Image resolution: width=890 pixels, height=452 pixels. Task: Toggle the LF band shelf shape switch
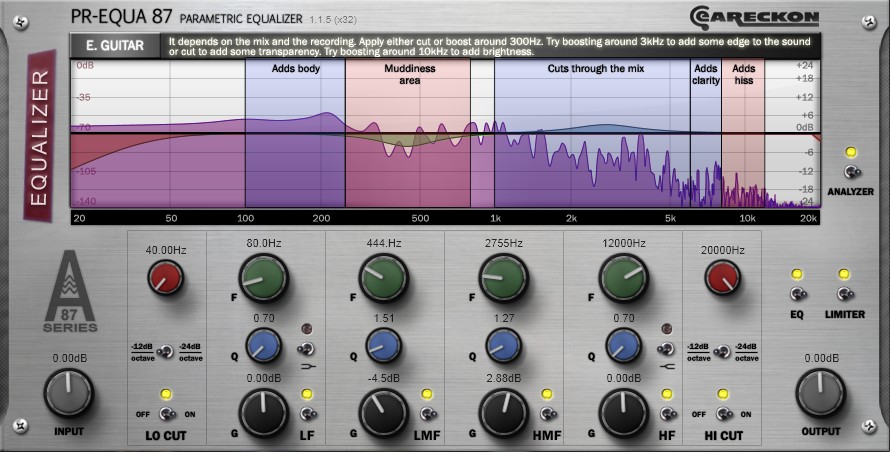[x=308, y=348]
